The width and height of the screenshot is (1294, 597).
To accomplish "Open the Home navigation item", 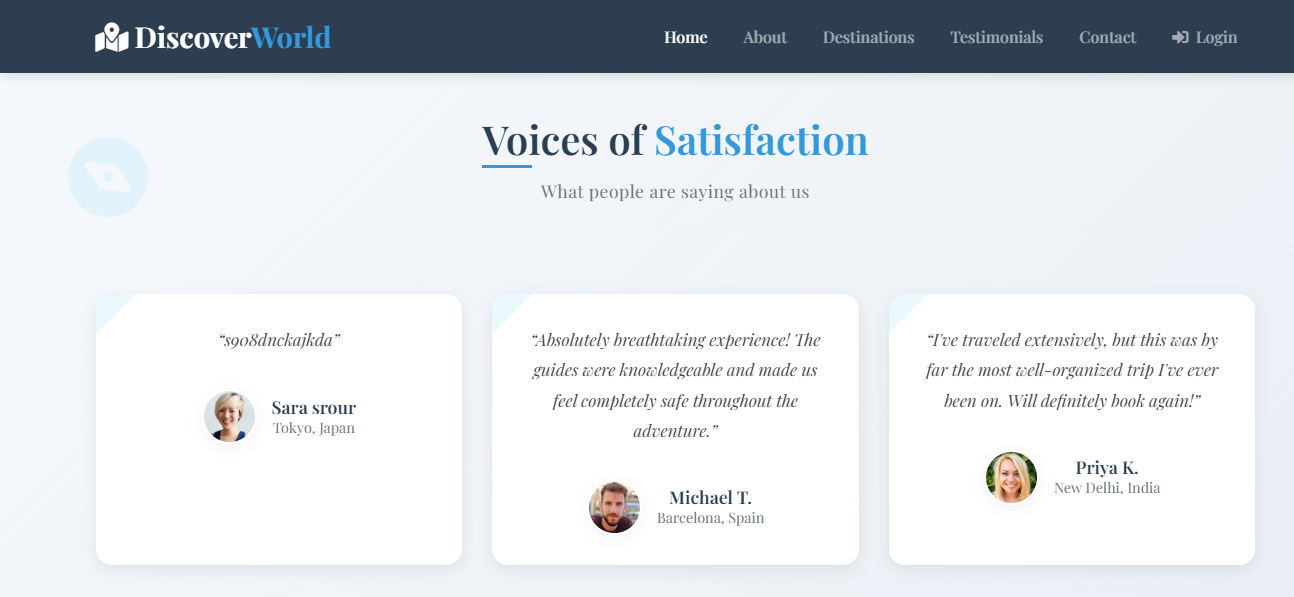I will tap(685, 37).
